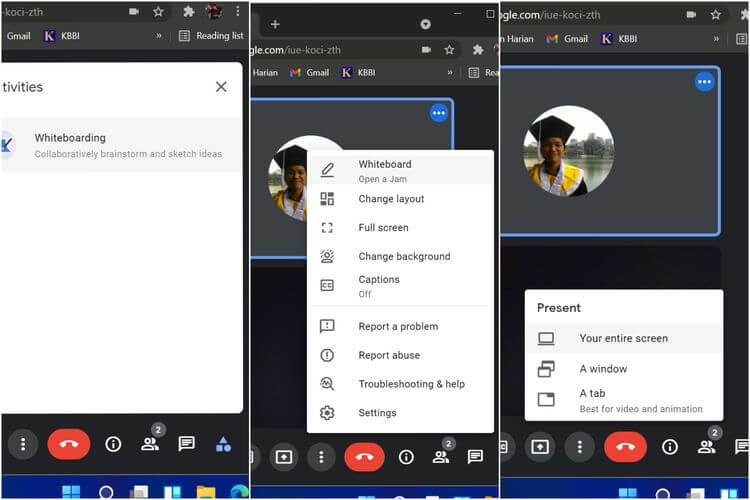Present Your entire screen

pos(624,338)
